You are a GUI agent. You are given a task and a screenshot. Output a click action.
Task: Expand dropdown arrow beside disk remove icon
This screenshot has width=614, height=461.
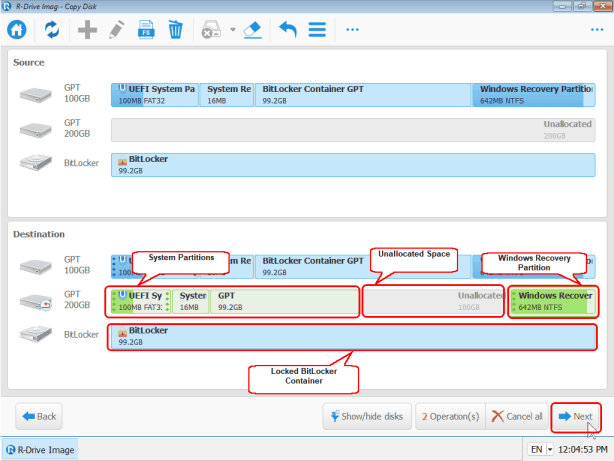(x=232, y=29)
